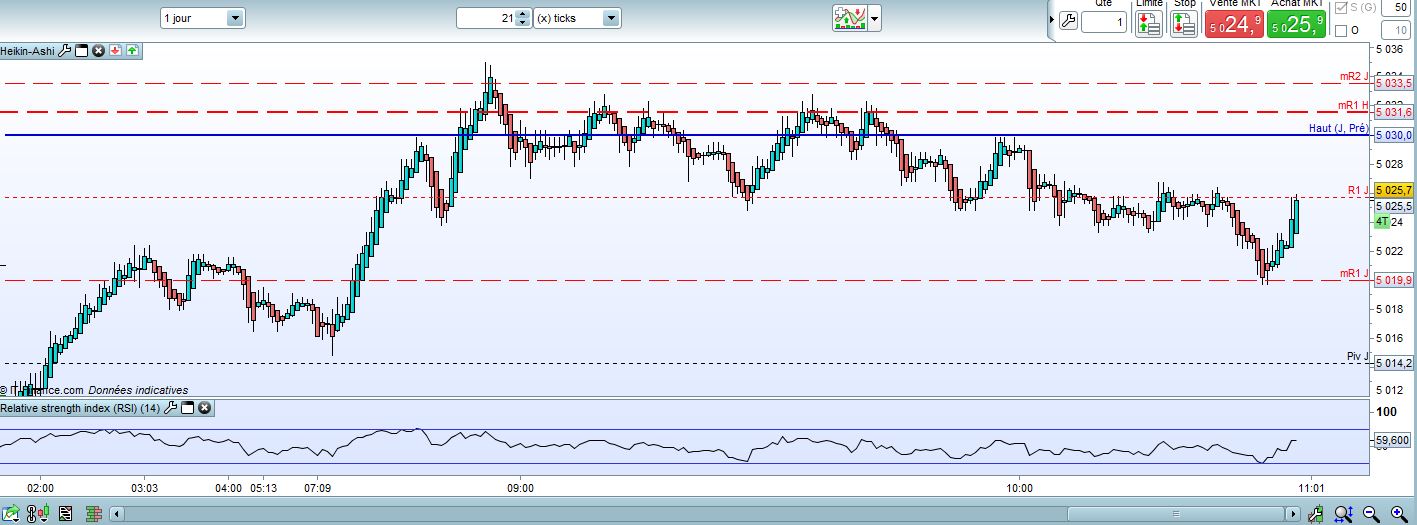Click the Heikin-Ashi panel title
The width and height of the screenshot is (1417, 525).
pos(28,50)
